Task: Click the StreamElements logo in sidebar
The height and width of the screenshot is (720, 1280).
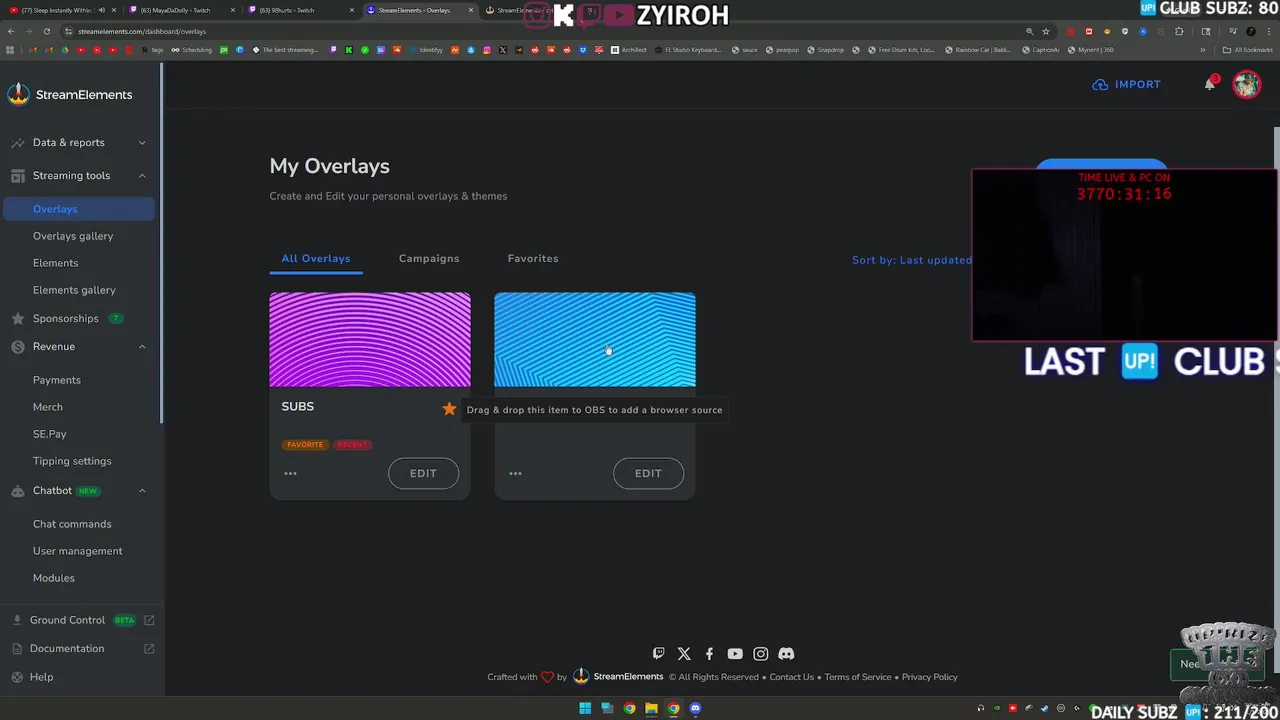Action: coord(69,94)
